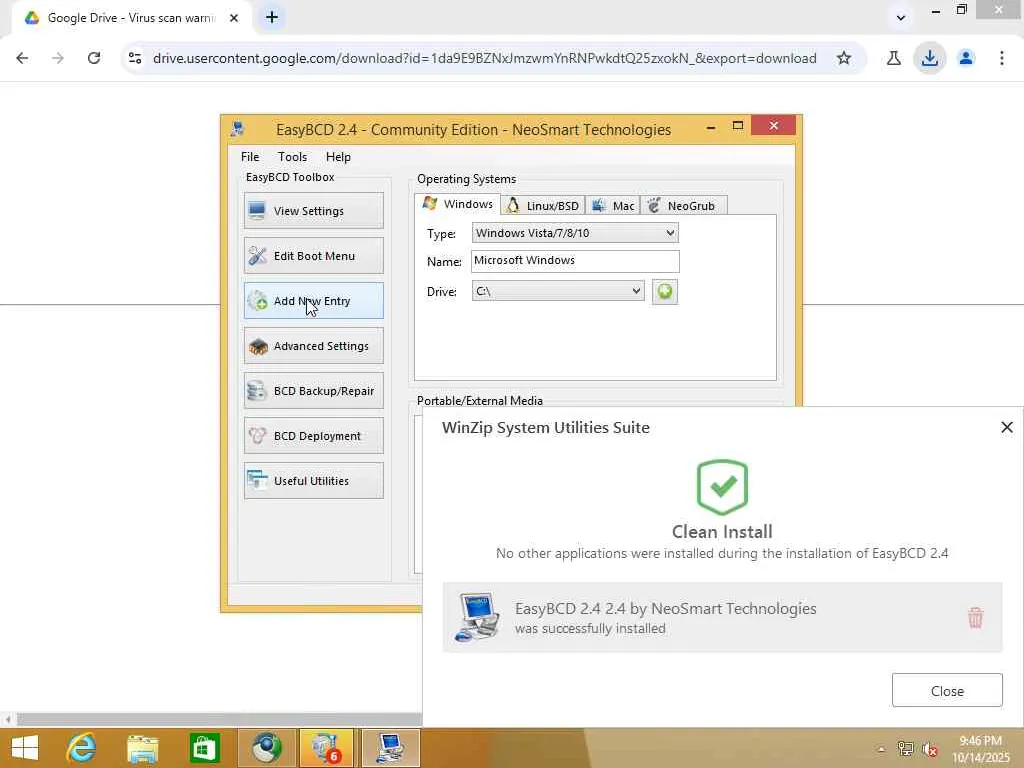Click the EasyBCD title bar icon
Viewport: 1024px width, 768px height.
coord(238,129)
